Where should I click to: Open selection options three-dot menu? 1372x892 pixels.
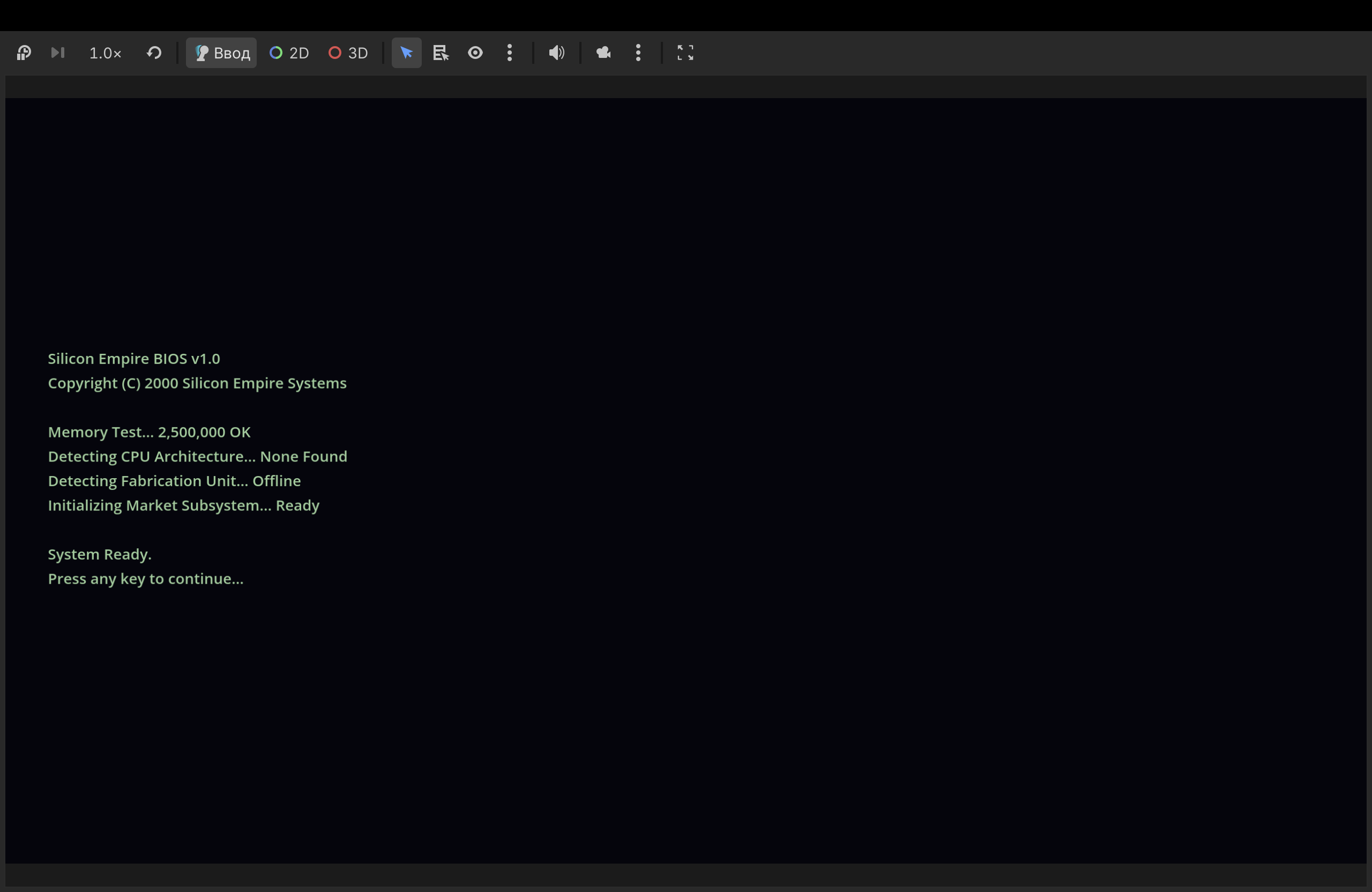click(x=510, y=53)
